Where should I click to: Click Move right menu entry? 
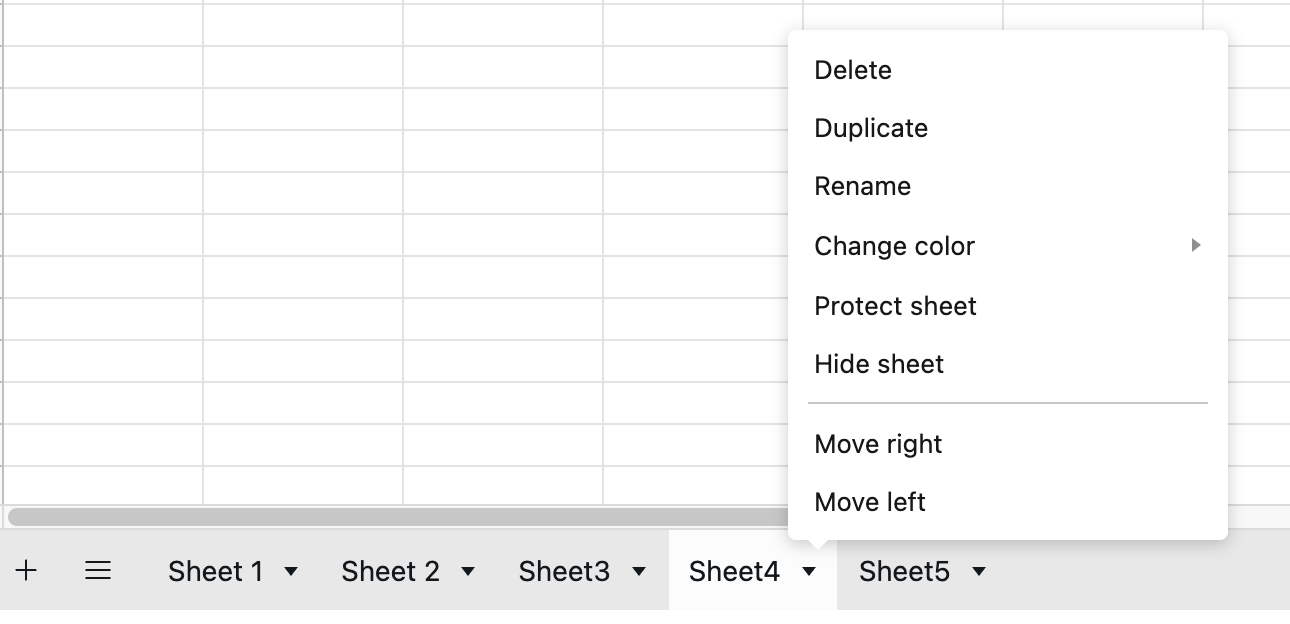(x=878, y=444)
